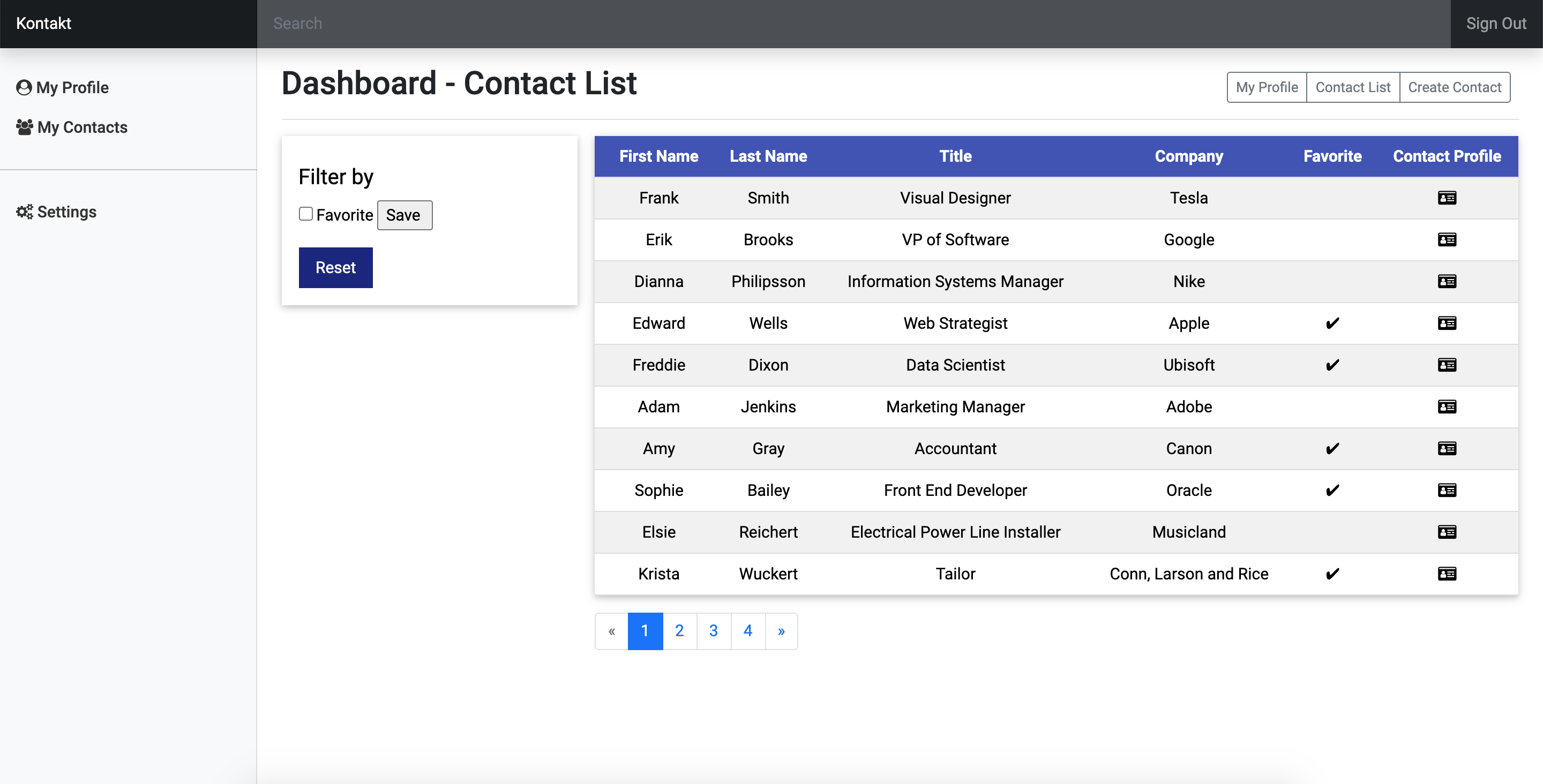
Task: Click the My Contacts people icon
Action: click(x=25, y=127)
